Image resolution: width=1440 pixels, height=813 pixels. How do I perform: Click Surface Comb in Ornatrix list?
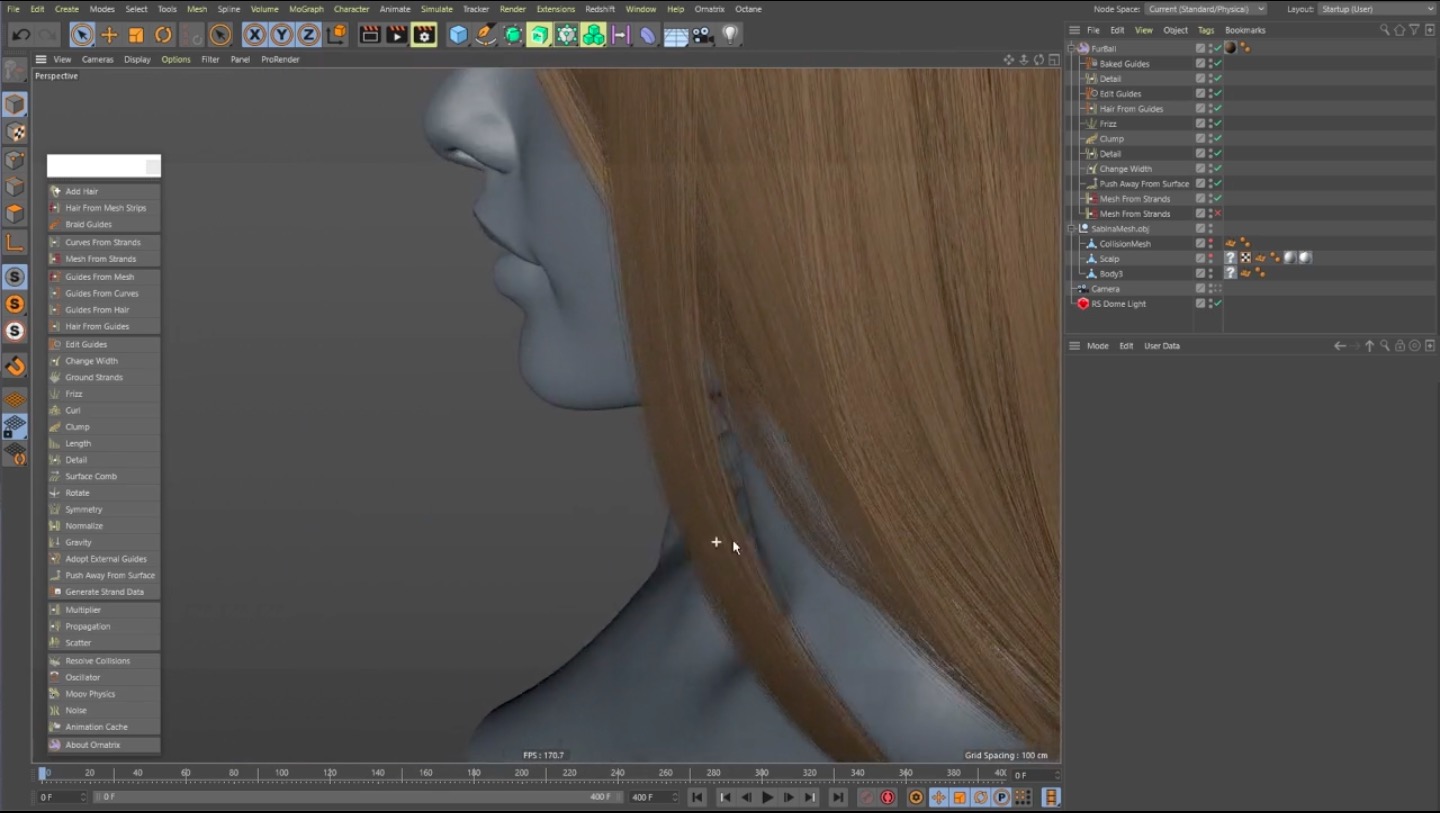point(91,477)
